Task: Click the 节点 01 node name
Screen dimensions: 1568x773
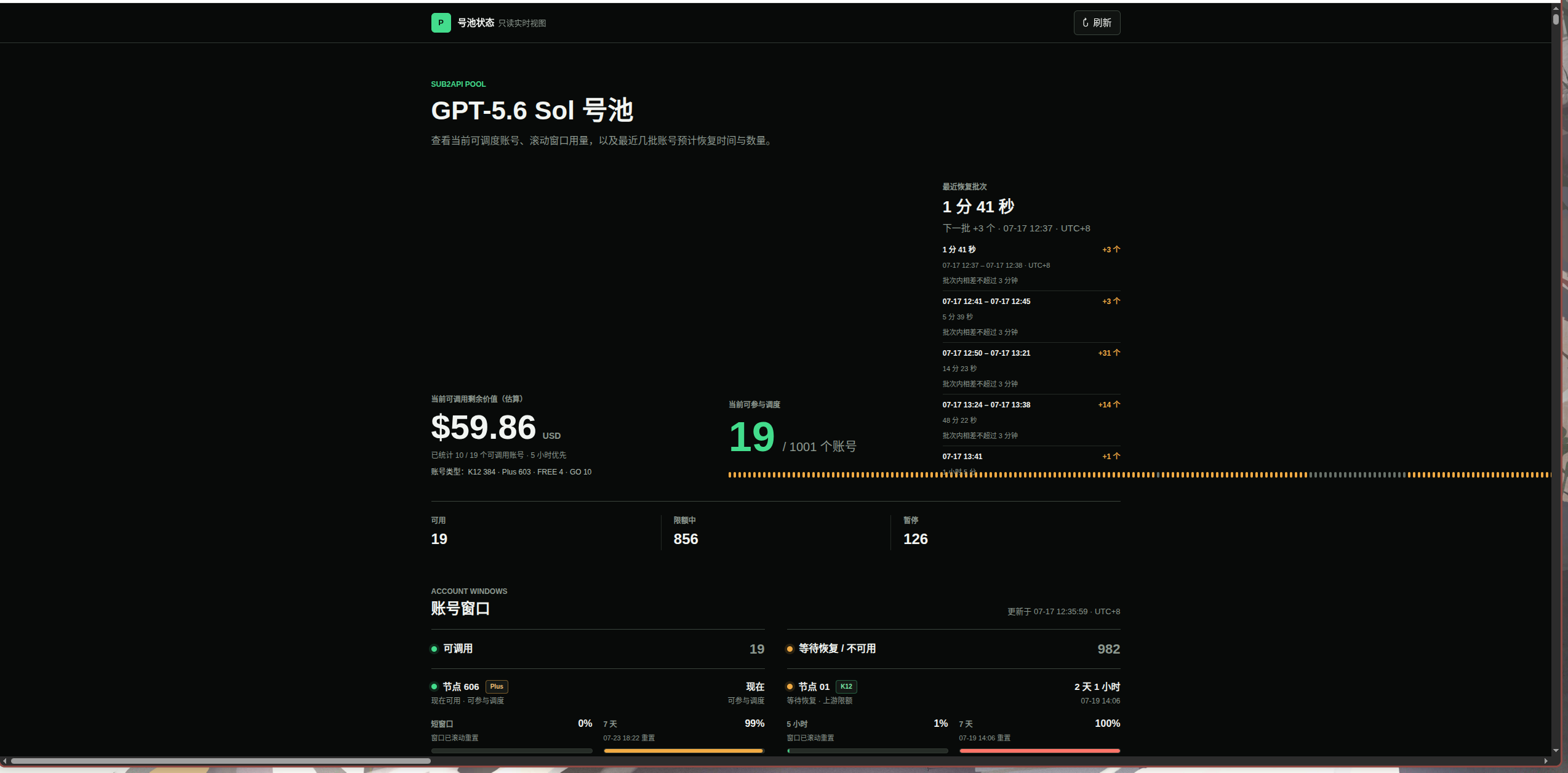Action: coord(814,687)
